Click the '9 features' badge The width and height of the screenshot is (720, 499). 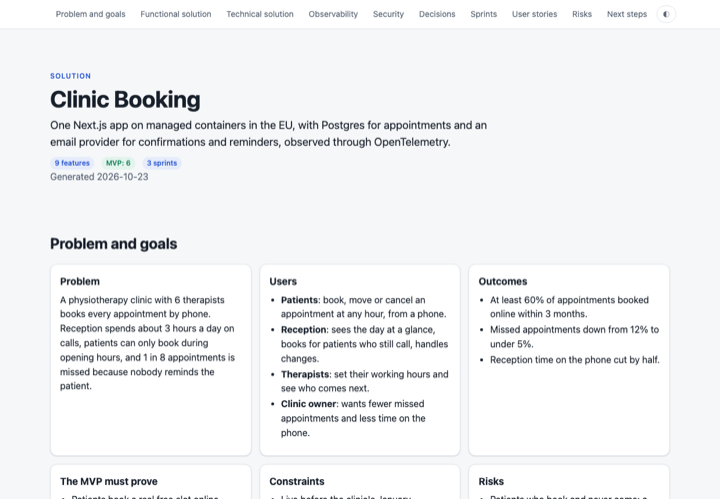[72, 163]
